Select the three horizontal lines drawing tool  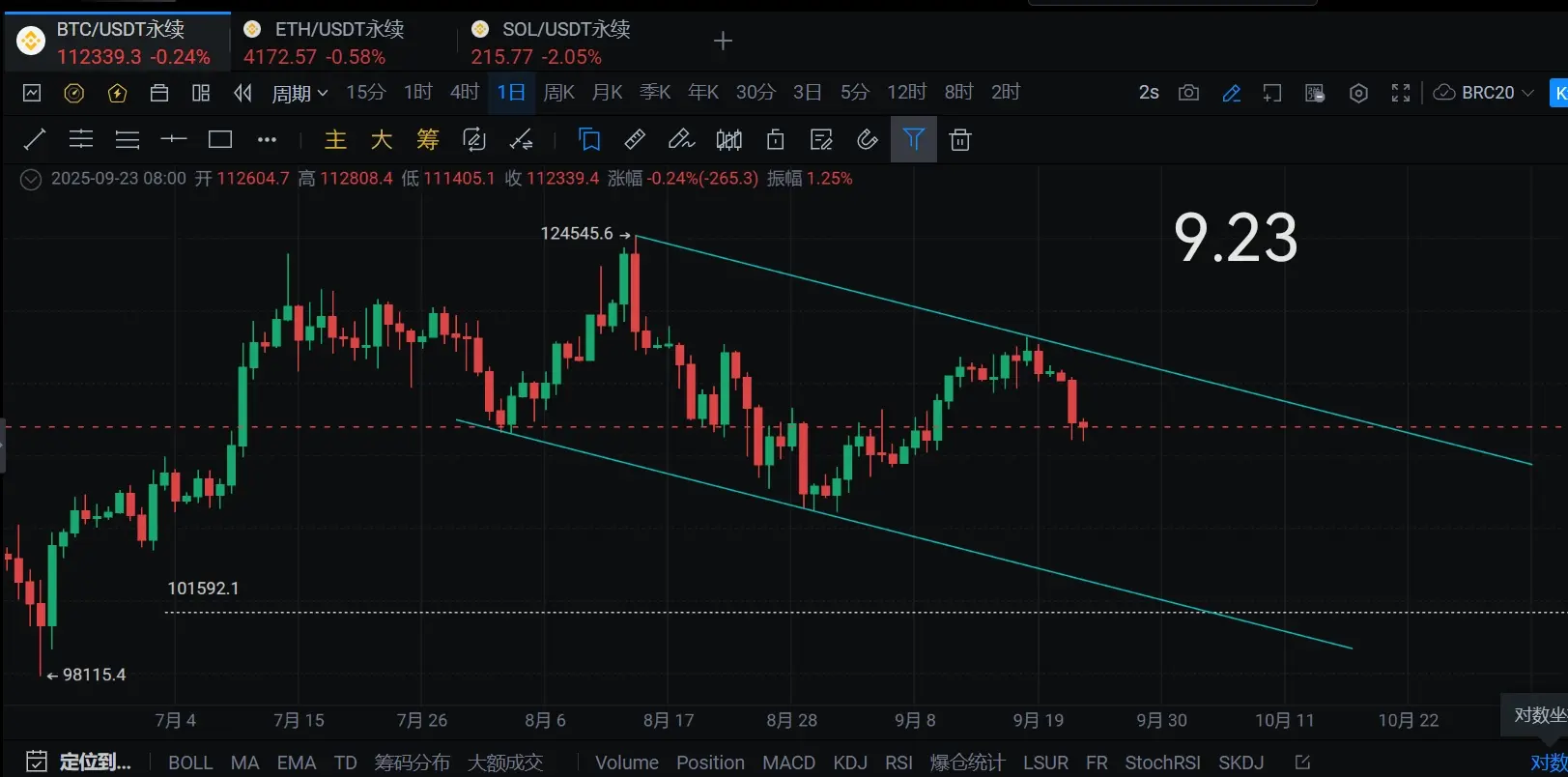128,140
